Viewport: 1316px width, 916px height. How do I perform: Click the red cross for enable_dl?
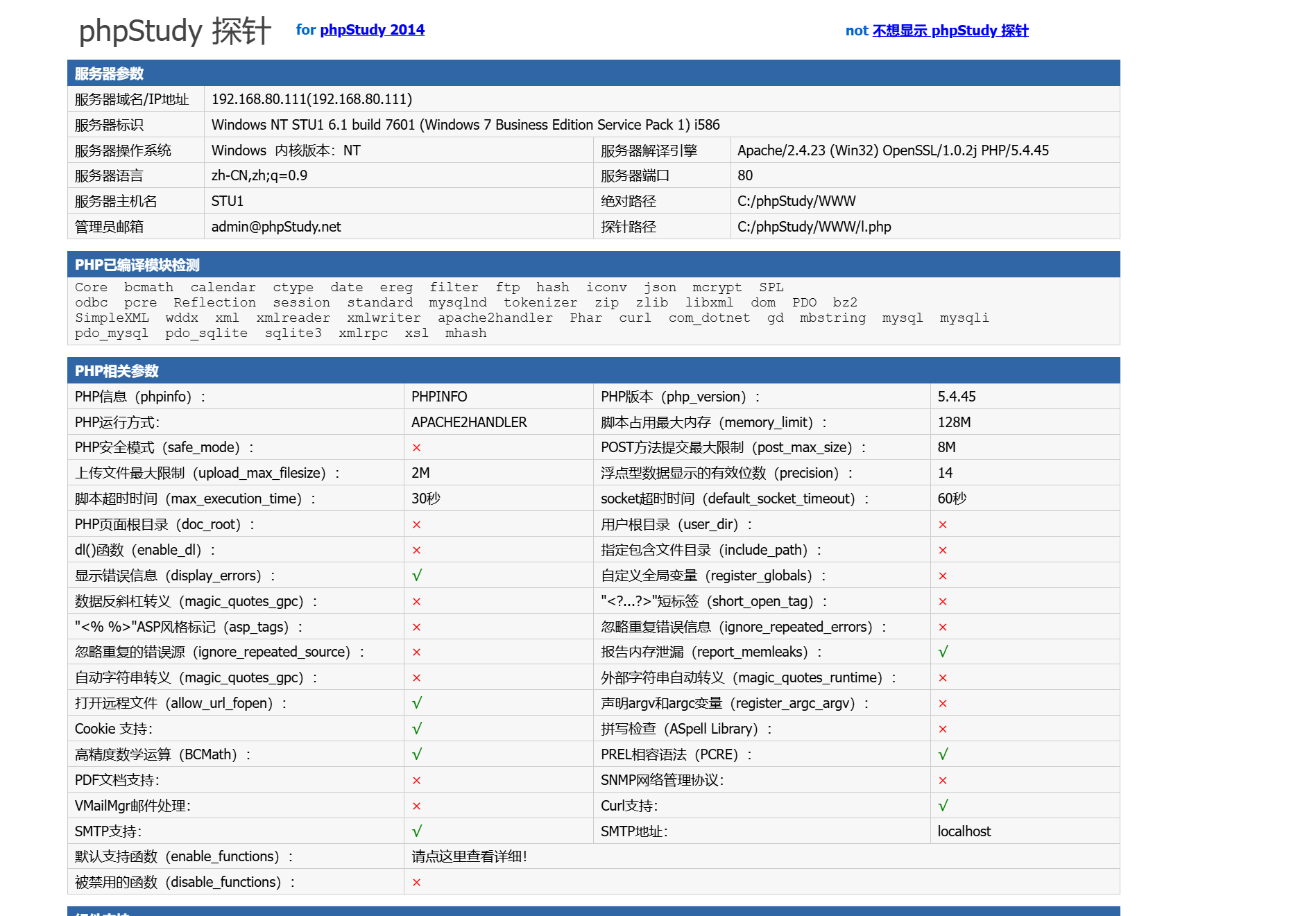(x=416, y=551)
